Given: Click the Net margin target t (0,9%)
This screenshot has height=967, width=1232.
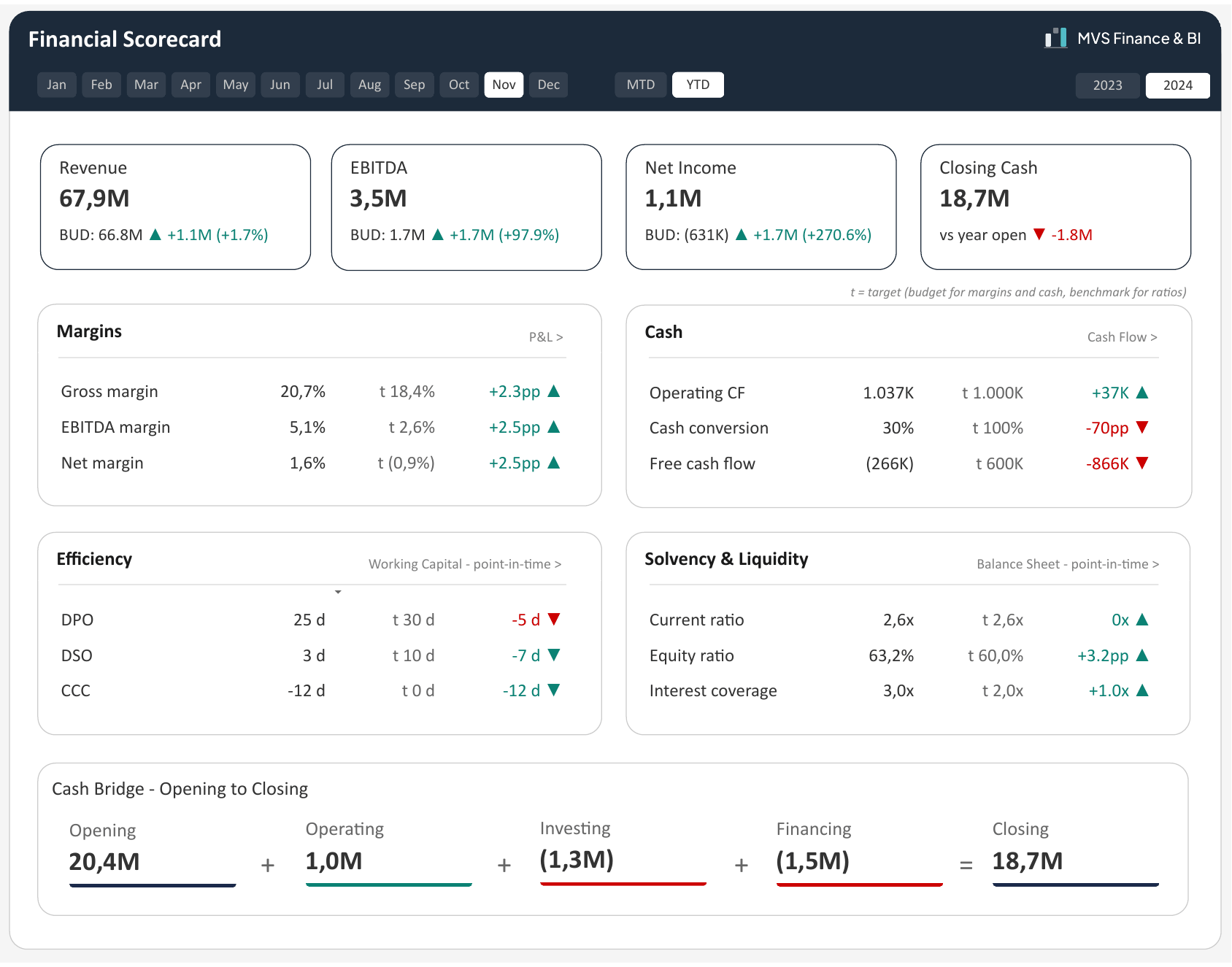Looking at the screenshot, I should coord(407,463).
